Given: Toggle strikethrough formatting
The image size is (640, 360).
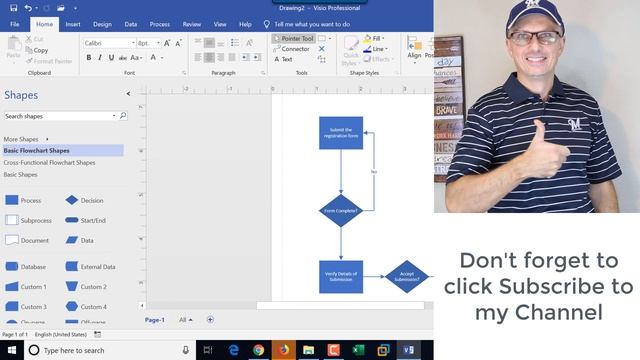Looking at the screenshot, I should [x=122, y=58].
